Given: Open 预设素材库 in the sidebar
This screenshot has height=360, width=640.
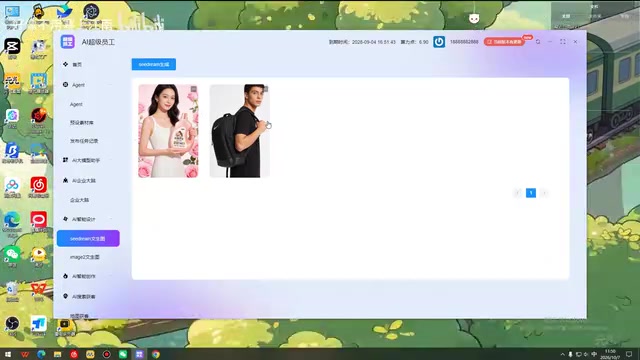Looking at the screenshot, I should (x=82, y=122).
